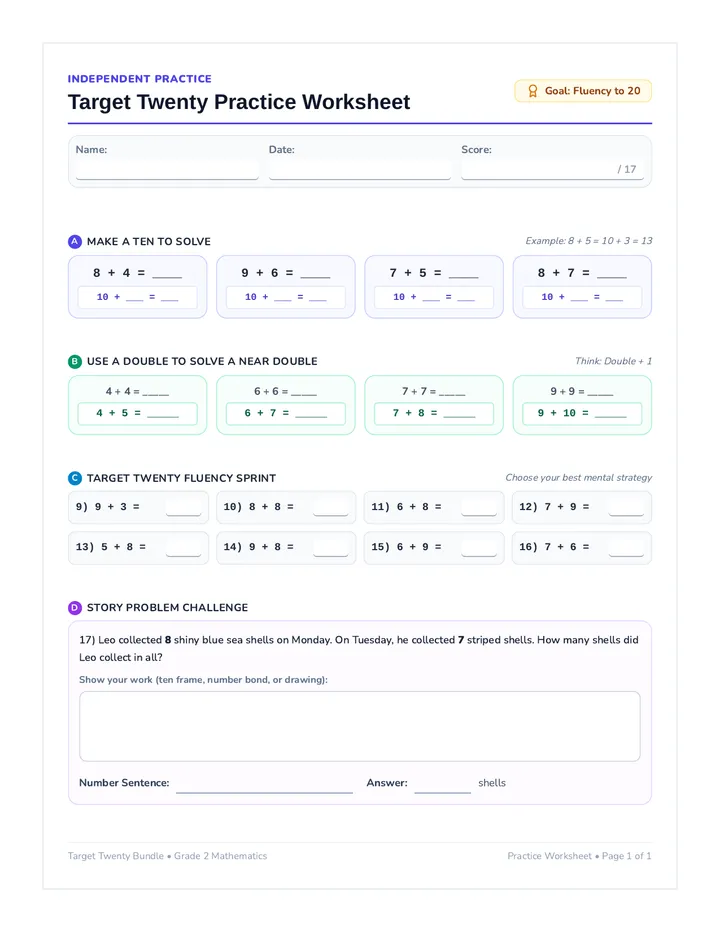Click answer box for problem 11) 6 + 8

click(x=479, y=507)
